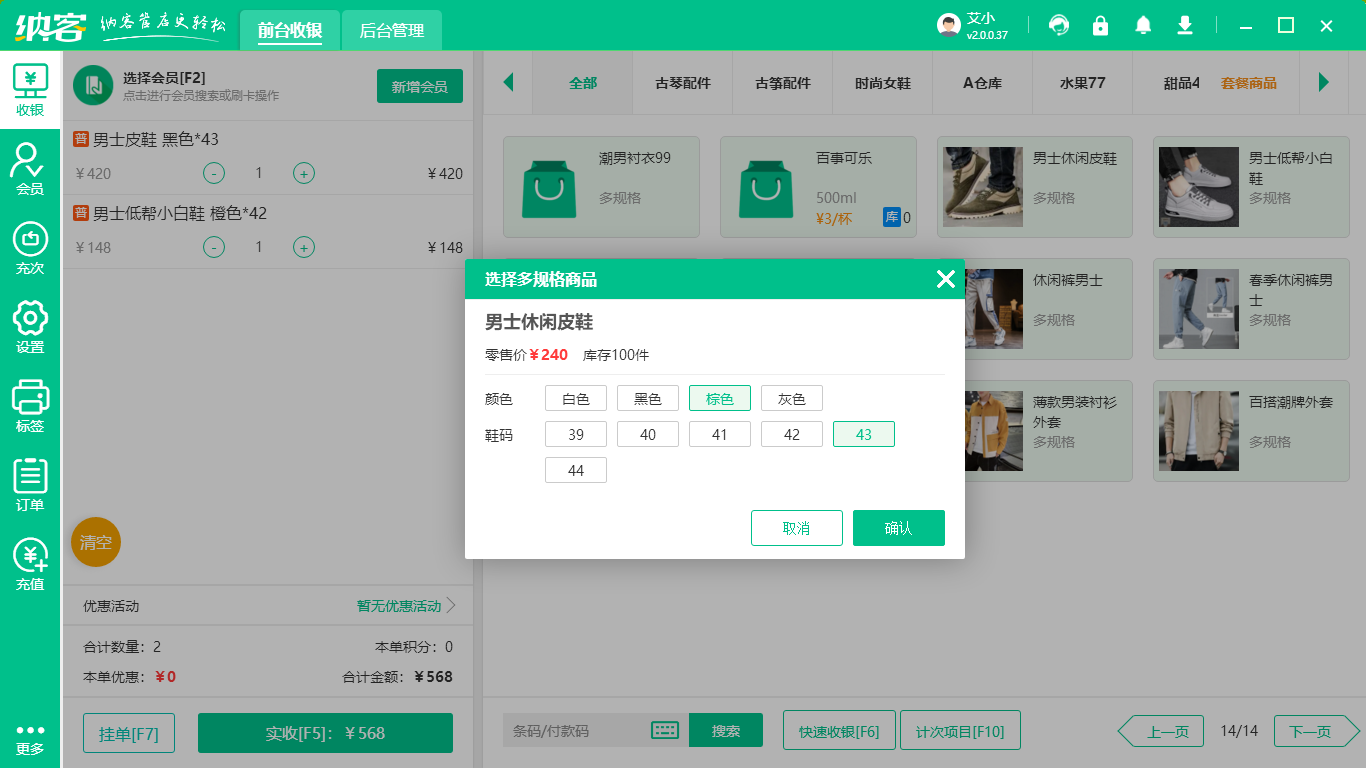The image size is (1366, 768).
Task: Select the 时尚女鞋 category tab
Action: 883,83
